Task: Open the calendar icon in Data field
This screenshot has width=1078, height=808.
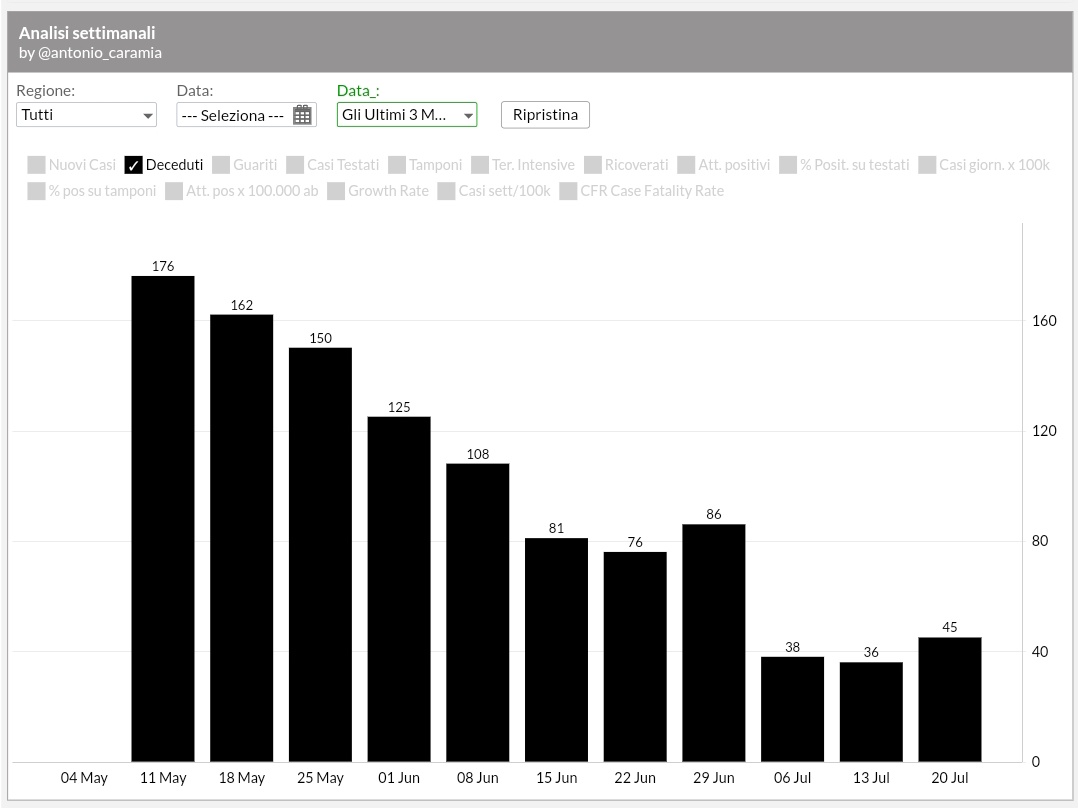Action: [x=302, y=115]
